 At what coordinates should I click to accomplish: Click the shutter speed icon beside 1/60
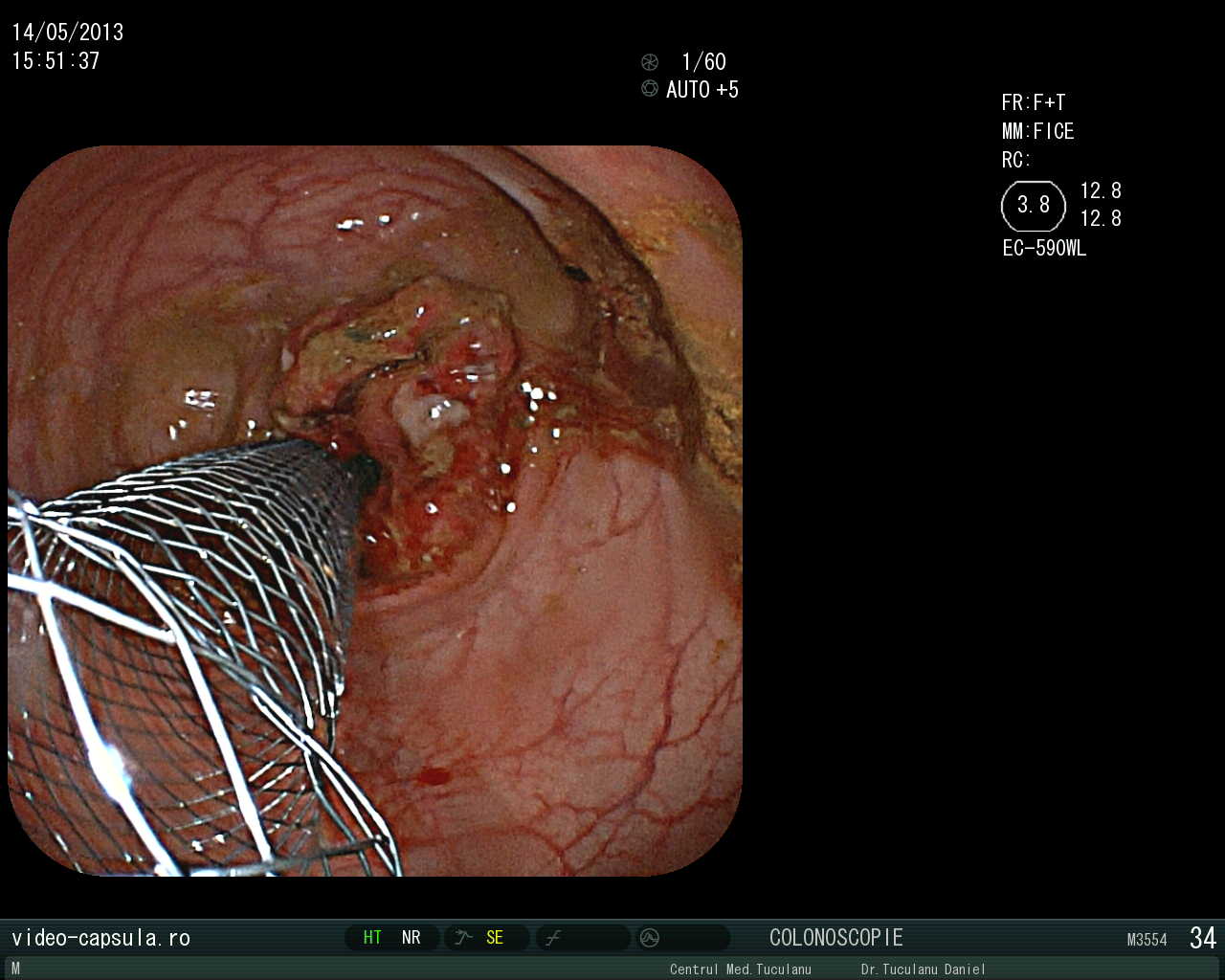click(650, 62)
